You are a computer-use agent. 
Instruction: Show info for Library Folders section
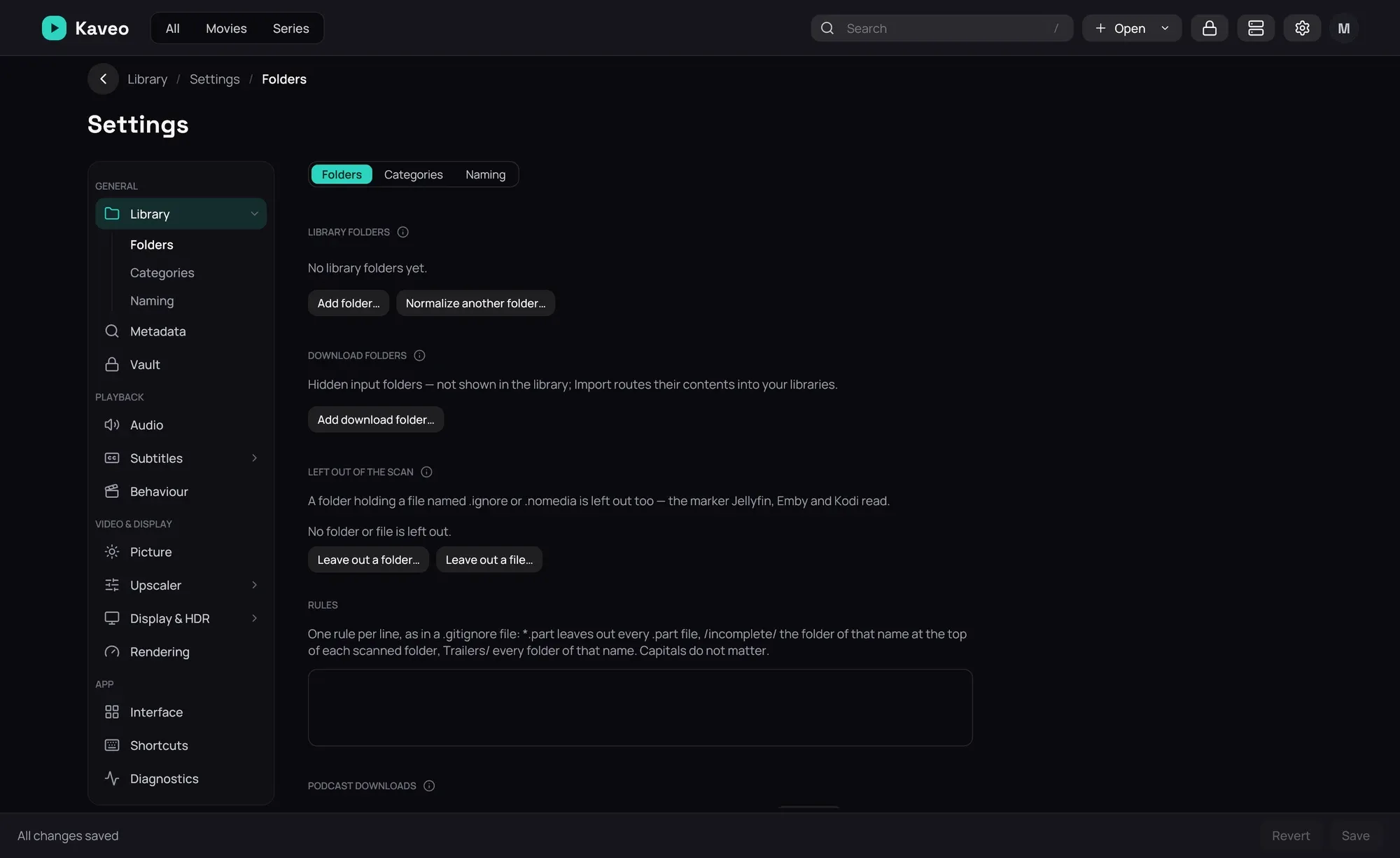coord(402,232)
